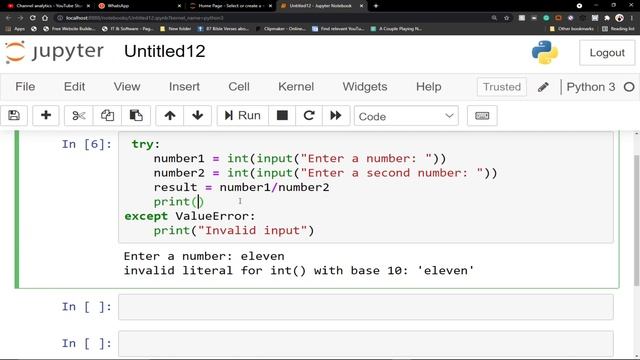Screen dimensions: 640x360
Task: Restart the kernel circular arrow icon
Action: click(x=309, y=116)
